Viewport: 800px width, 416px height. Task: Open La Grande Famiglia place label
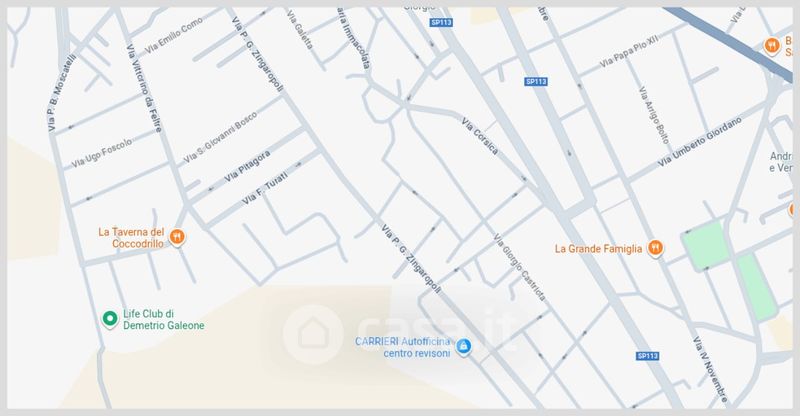598,249
